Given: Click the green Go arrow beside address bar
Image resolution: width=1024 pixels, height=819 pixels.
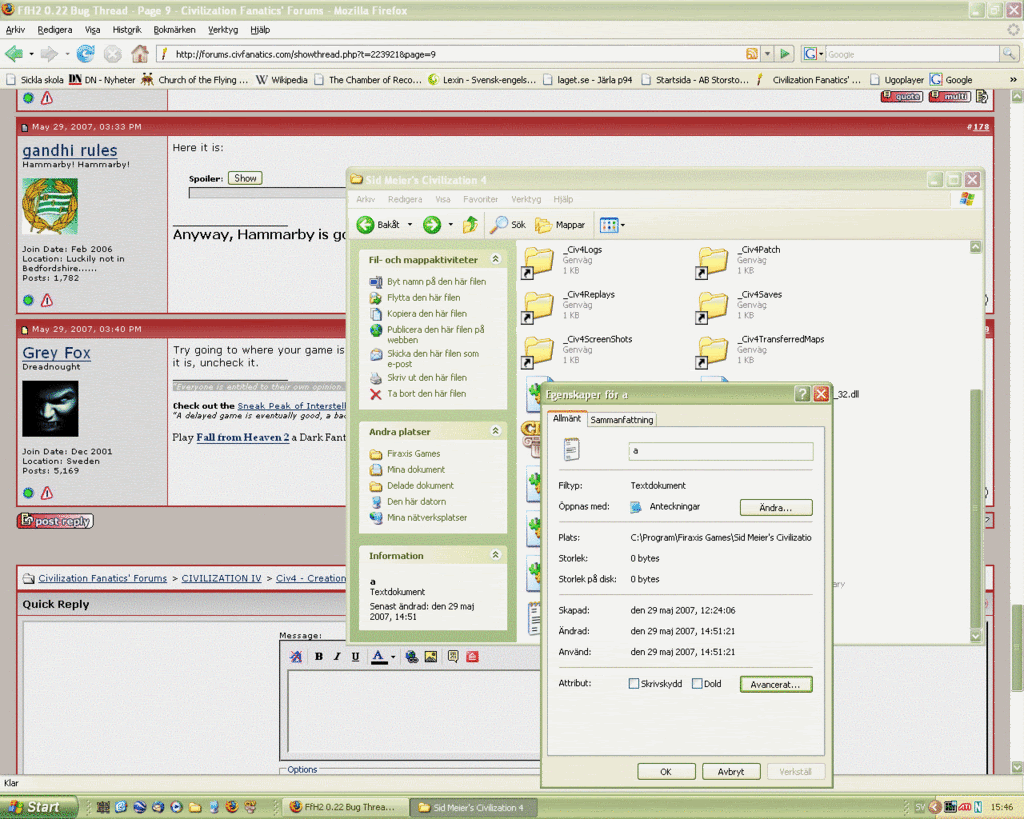Looking at the screenshot, I should point(785,54).
